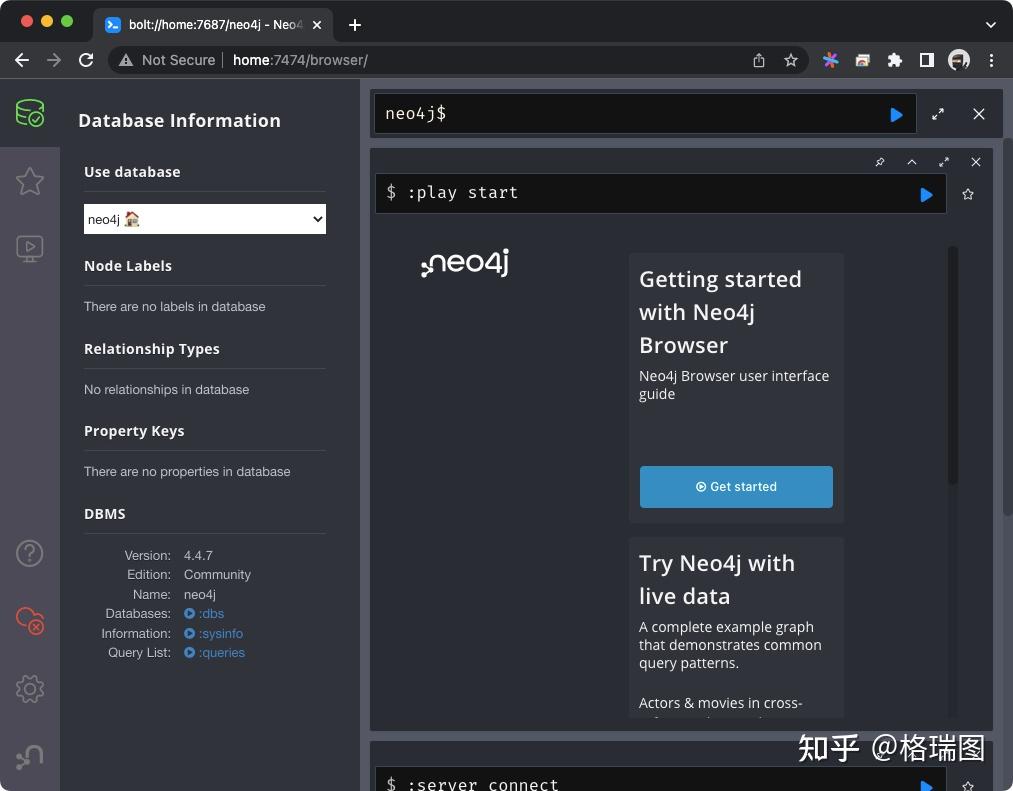Open the Use database dropdown
The image size is (1013, 791).
point(205,219)
